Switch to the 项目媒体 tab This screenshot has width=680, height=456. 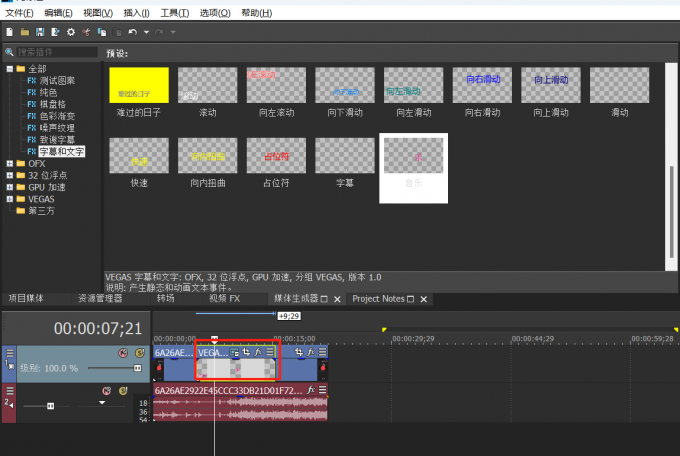[x=26, y=299]
